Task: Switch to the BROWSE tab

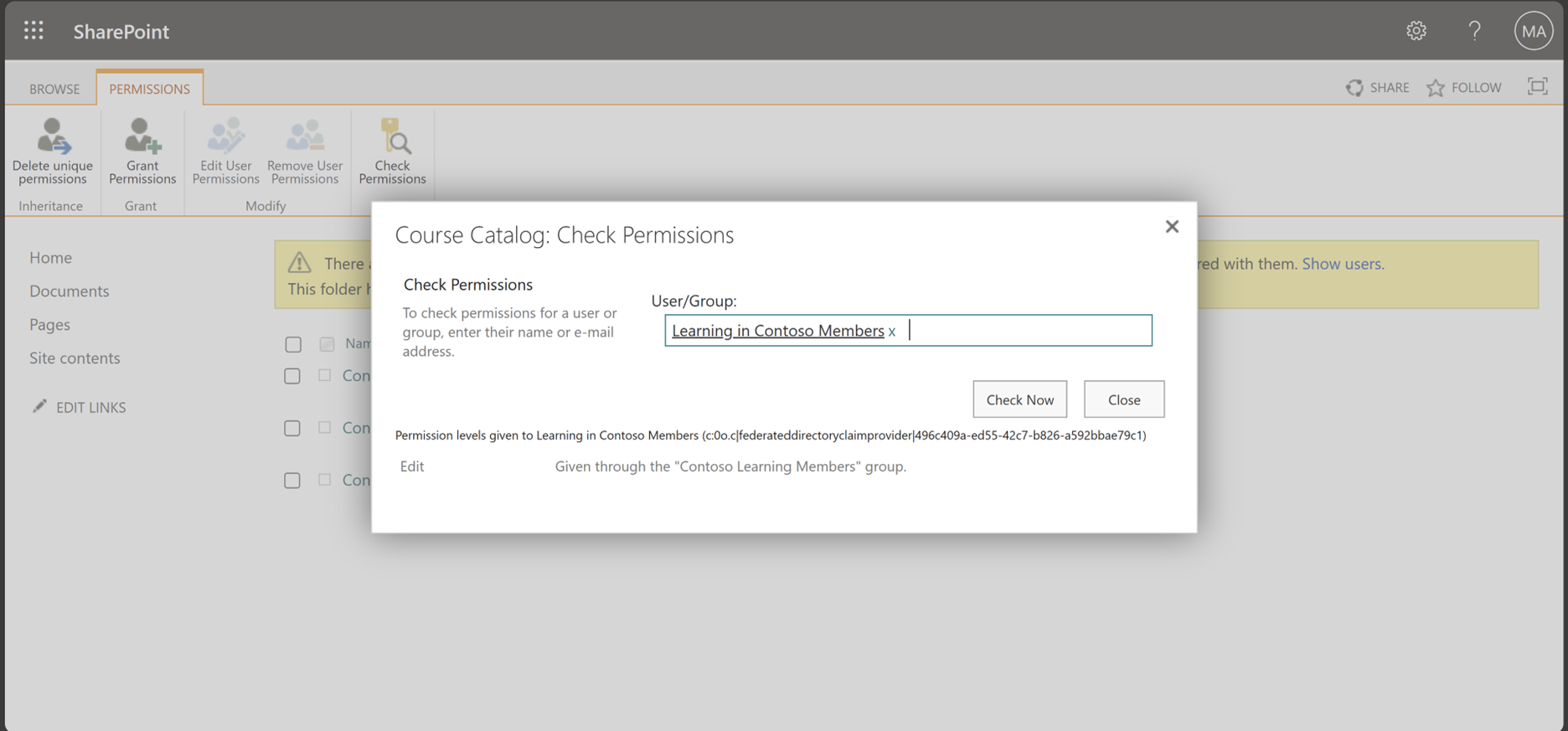Action: [x=54, y=89]
